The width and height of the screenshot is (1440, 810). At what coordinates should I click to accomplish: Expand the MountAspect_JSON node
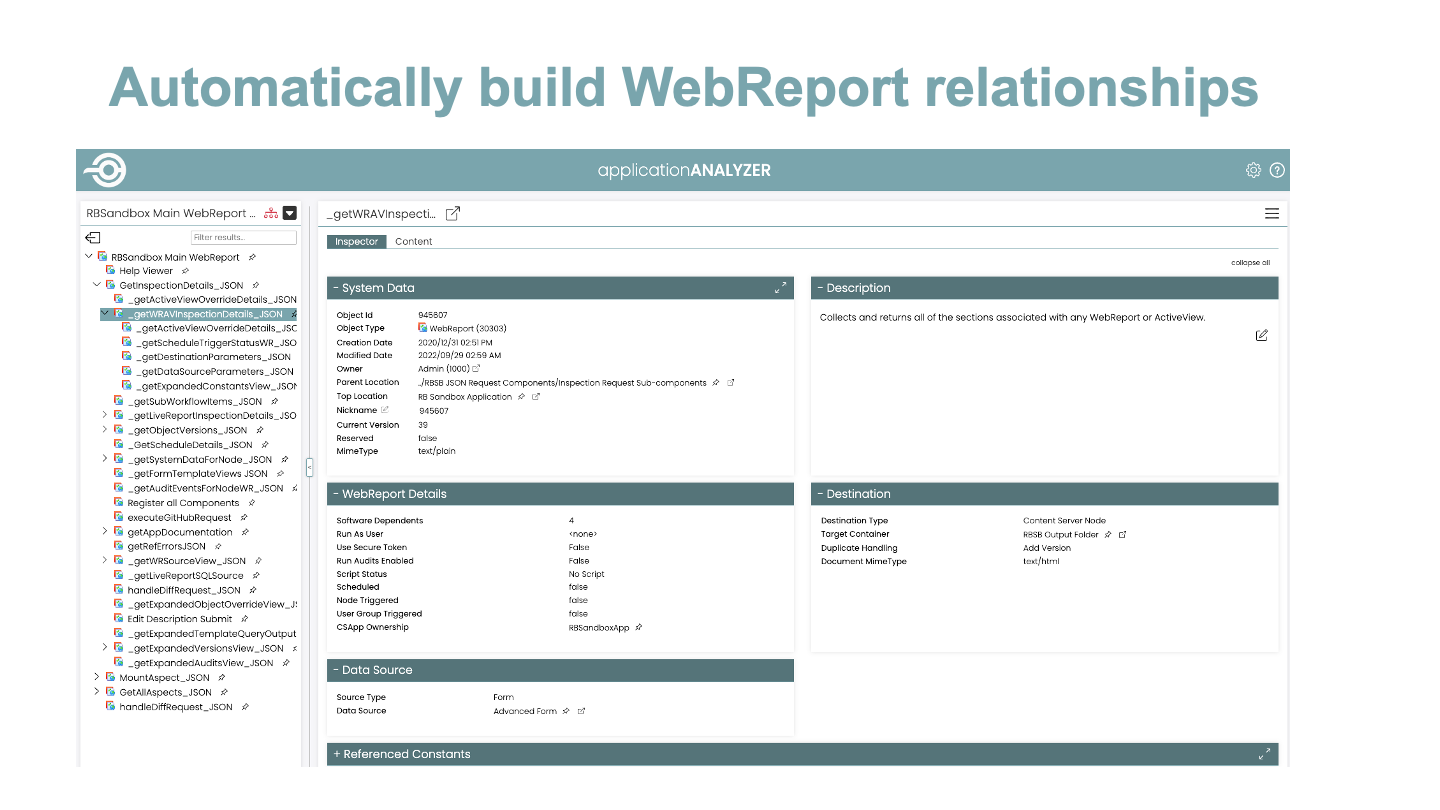(x=97, y=677)
